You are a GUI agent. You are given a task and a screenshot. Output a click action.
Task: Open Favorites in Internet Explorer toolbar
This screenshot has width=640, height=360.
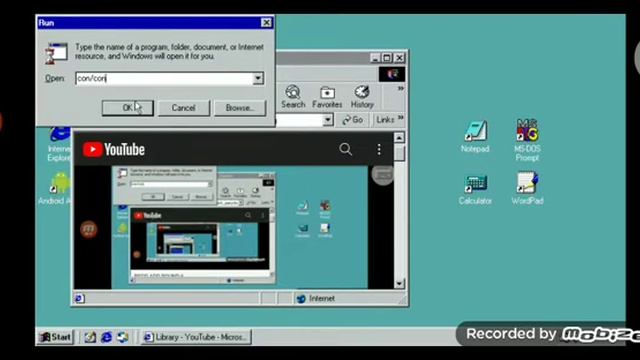(x=327, y=97)
